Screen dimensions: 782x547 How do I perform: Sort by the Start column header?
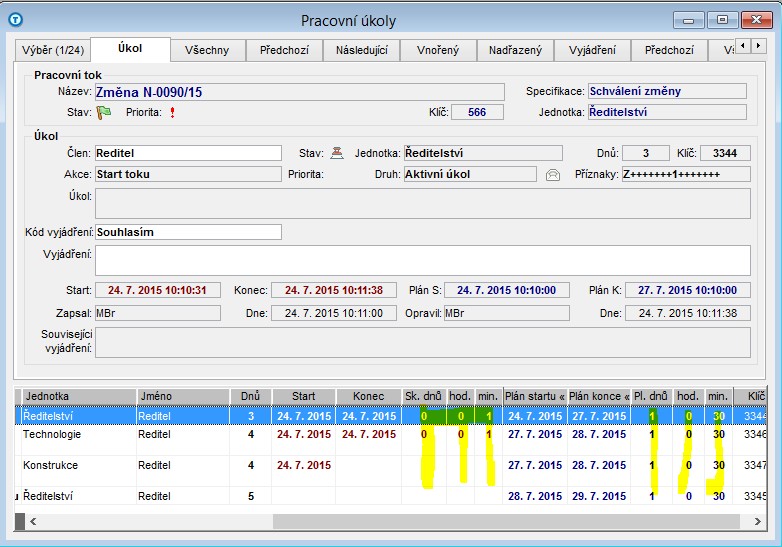pyautogui.click(x=304, y=396)
